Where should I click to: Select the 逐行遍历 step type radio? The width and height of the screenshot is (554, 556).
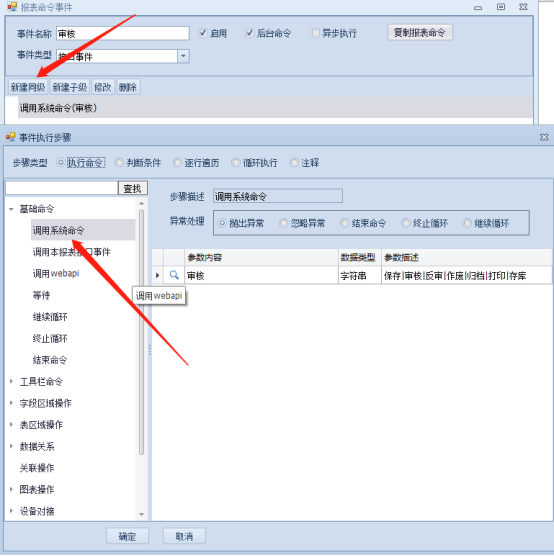[x=177, y=162]
